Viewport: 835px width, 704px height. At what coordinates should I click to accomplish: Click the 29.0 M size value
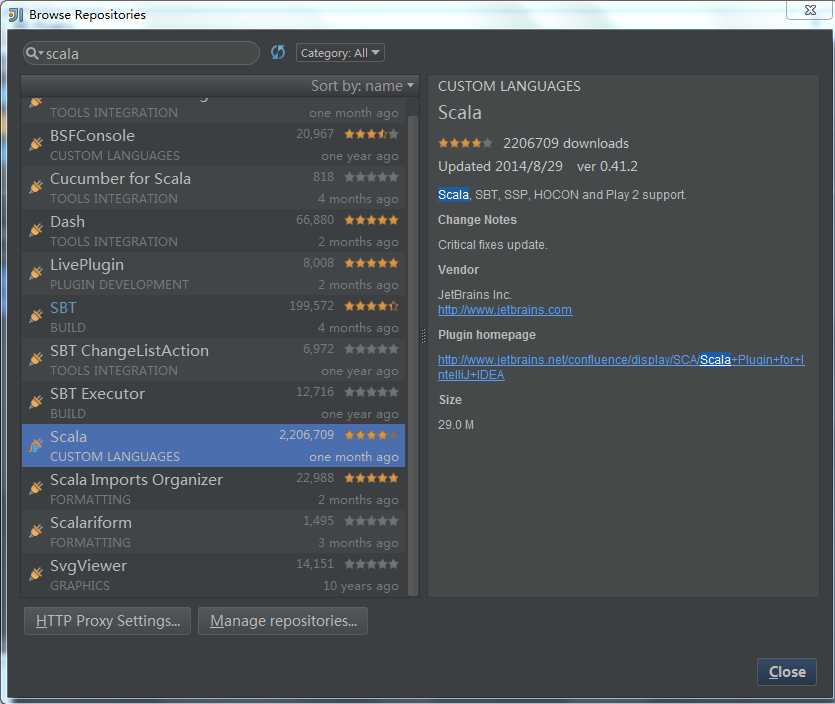pos(456,425)
